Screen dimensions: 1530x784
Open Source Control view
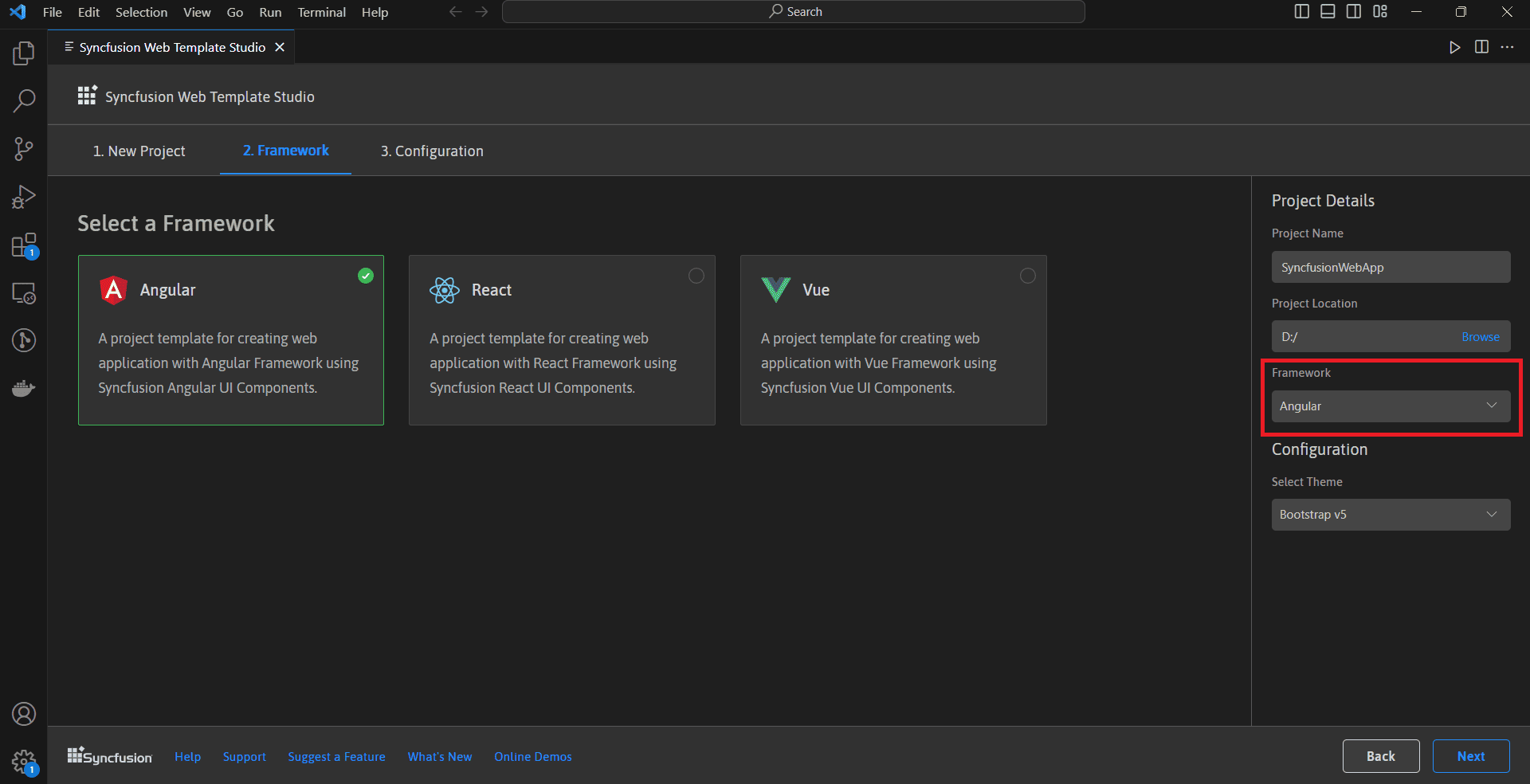click(x=24, y=149)
